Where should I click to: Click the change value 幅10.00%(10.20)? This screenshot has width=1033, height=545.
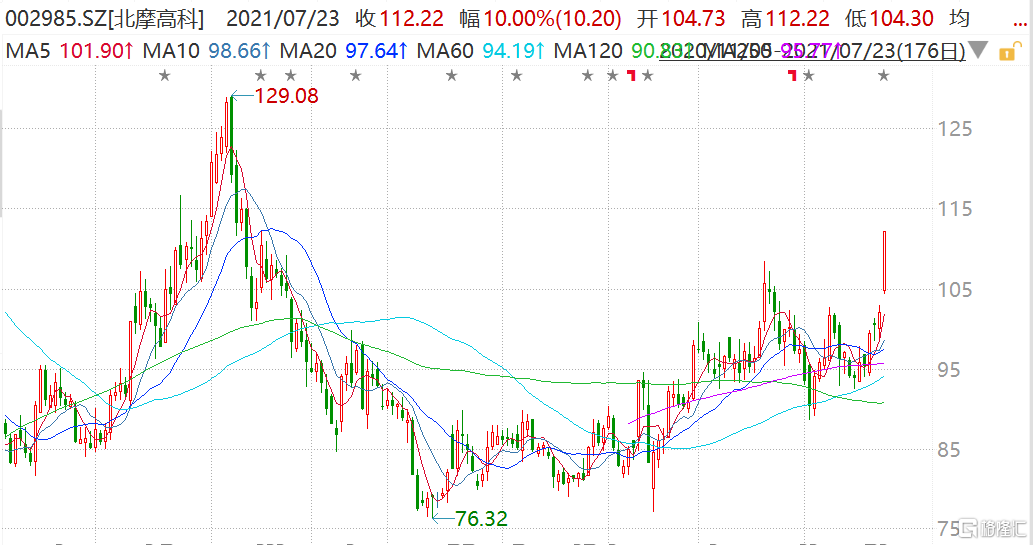point(540,18)
